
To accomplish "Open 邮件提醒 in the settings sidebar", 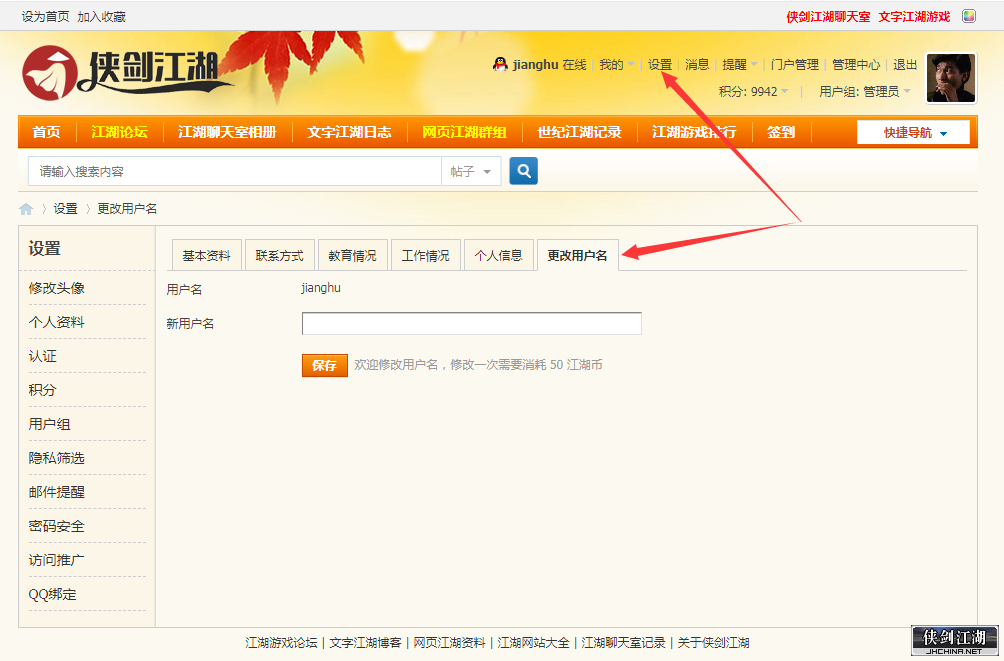I will point(57,492).
